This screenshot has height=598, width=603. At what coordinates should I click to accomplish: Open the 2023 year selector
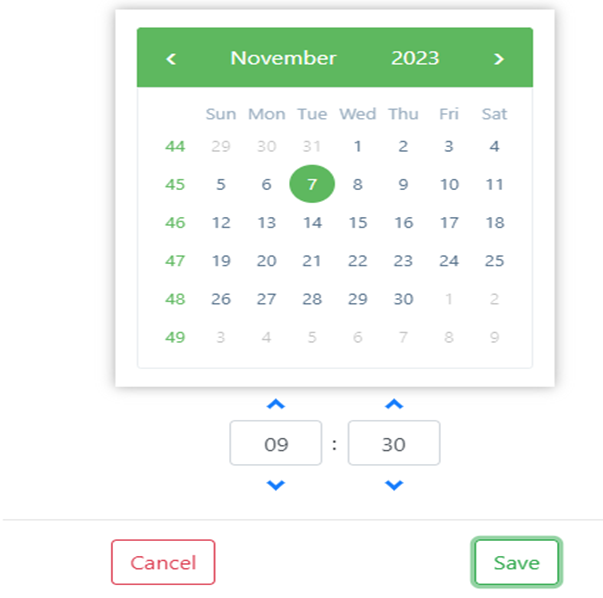click(x=415, y=58)
